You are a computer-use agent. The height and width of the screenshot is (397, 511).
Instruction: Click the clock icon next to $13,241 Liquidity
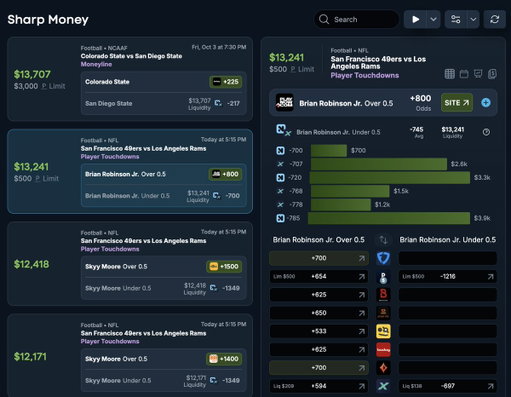486,132
